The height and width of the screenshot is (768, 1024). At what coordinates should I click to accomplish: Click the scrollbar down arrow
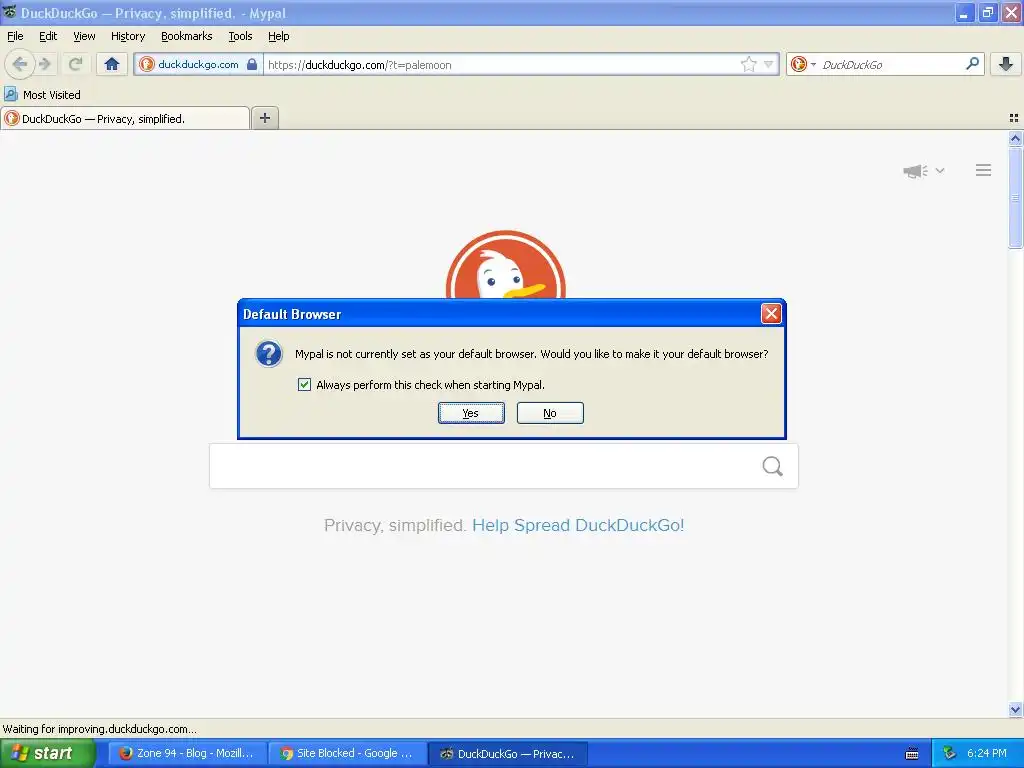click(x=1015, y=709)
